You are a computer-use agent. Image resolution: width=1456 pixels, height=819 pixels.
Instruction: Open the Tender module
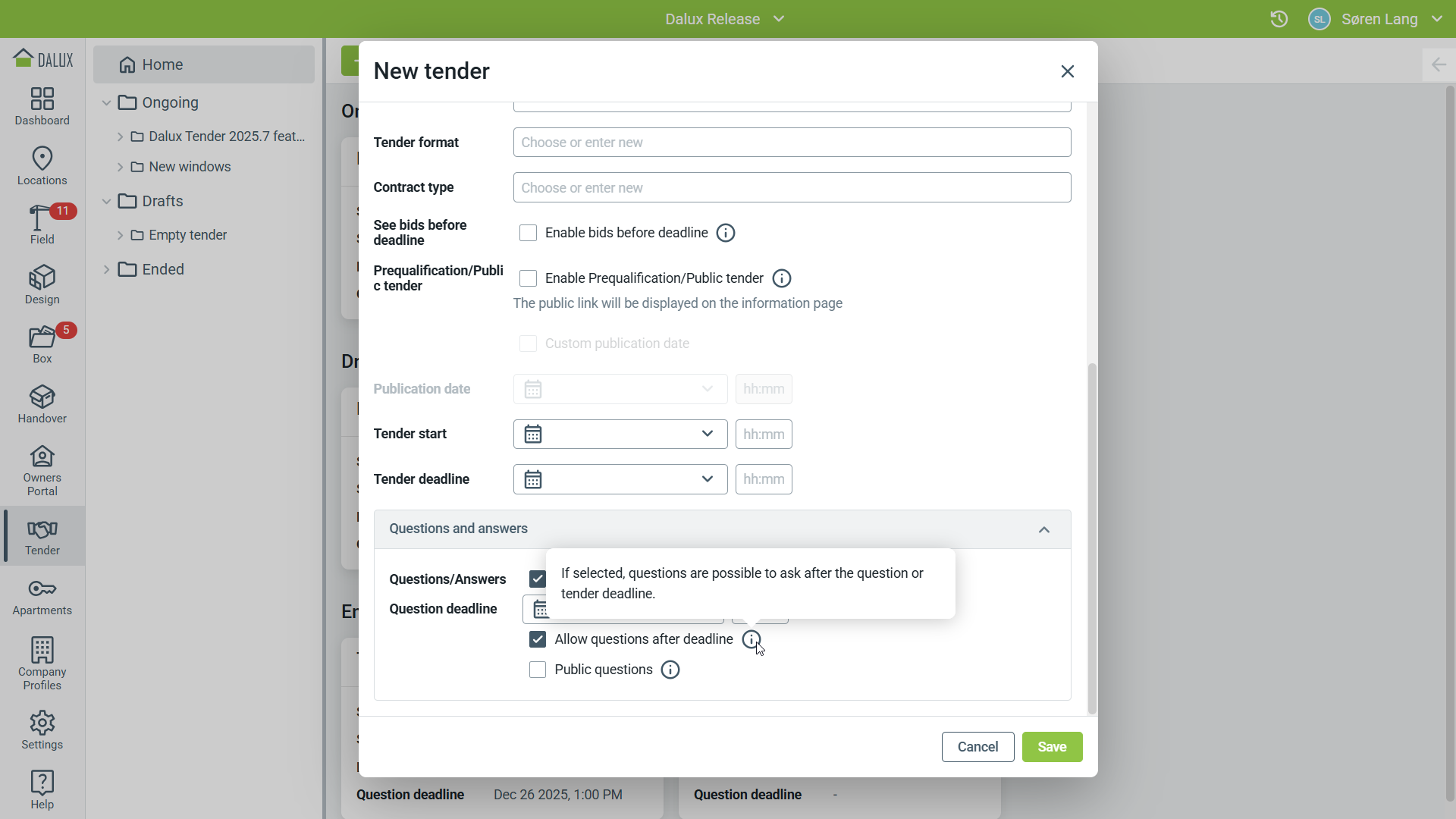(42, 537)
